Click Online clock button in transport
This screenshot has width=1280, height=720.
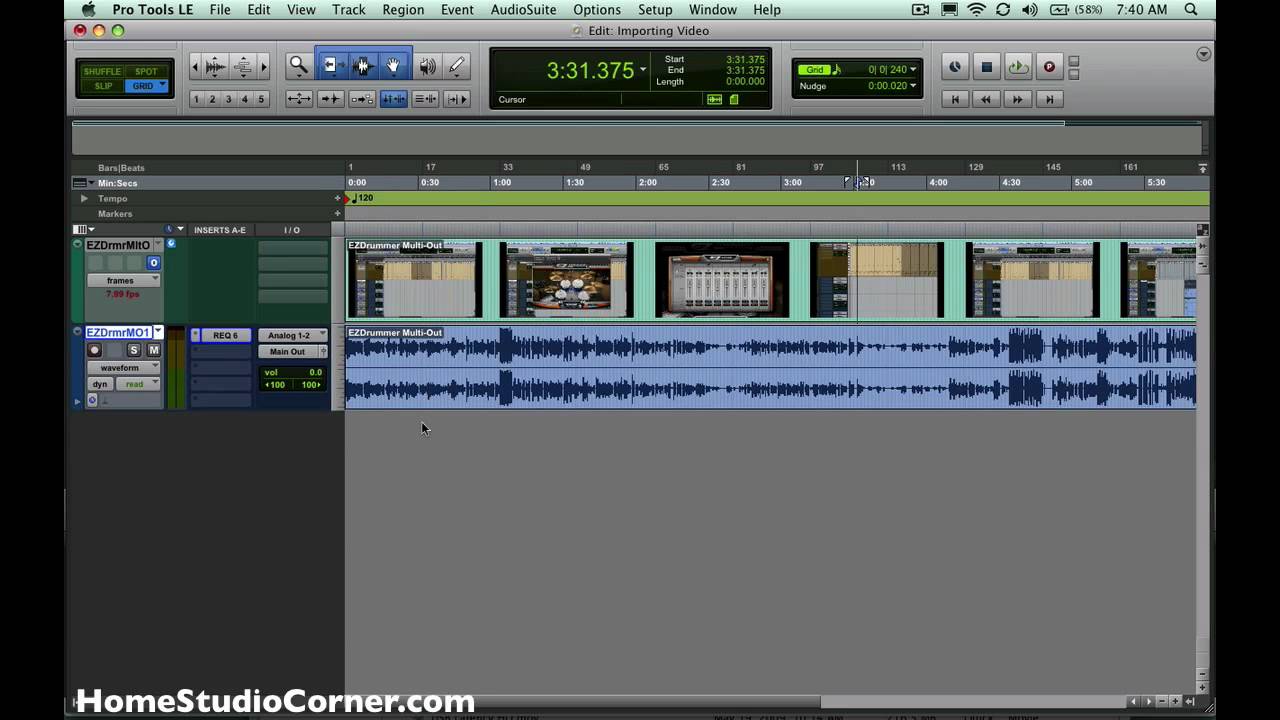(955, 67)
